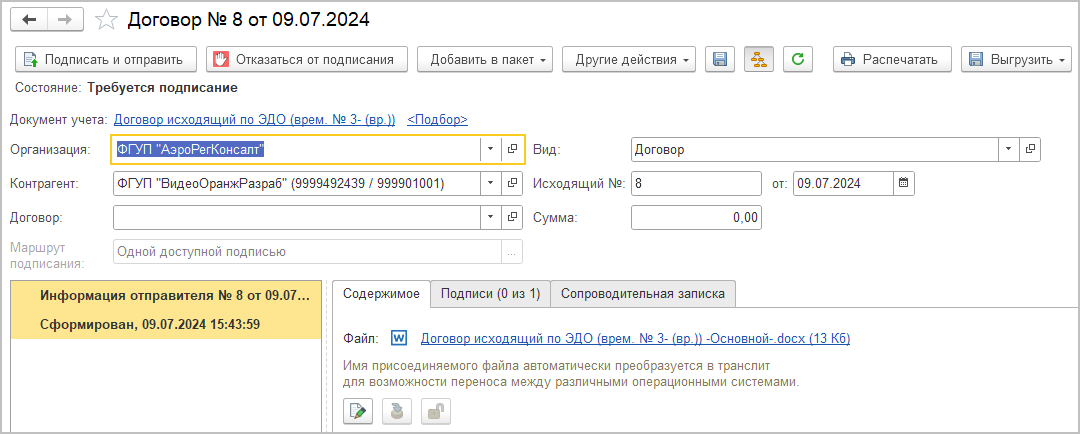Open the Word file icon next to attachment
This screenshot has height=434, width=1080.
(399, 339)
